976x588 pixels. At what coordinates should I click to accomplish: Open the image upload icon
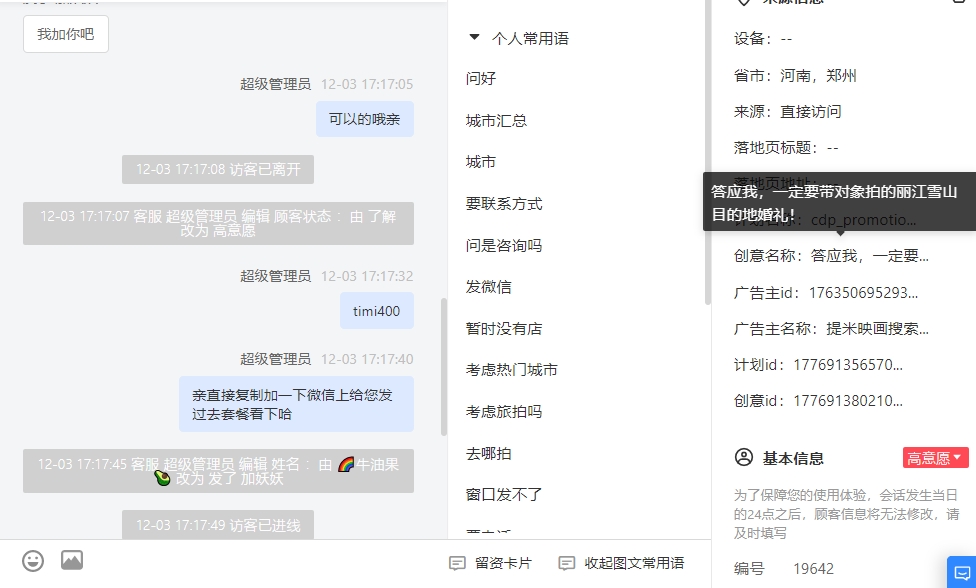(72, 560)
